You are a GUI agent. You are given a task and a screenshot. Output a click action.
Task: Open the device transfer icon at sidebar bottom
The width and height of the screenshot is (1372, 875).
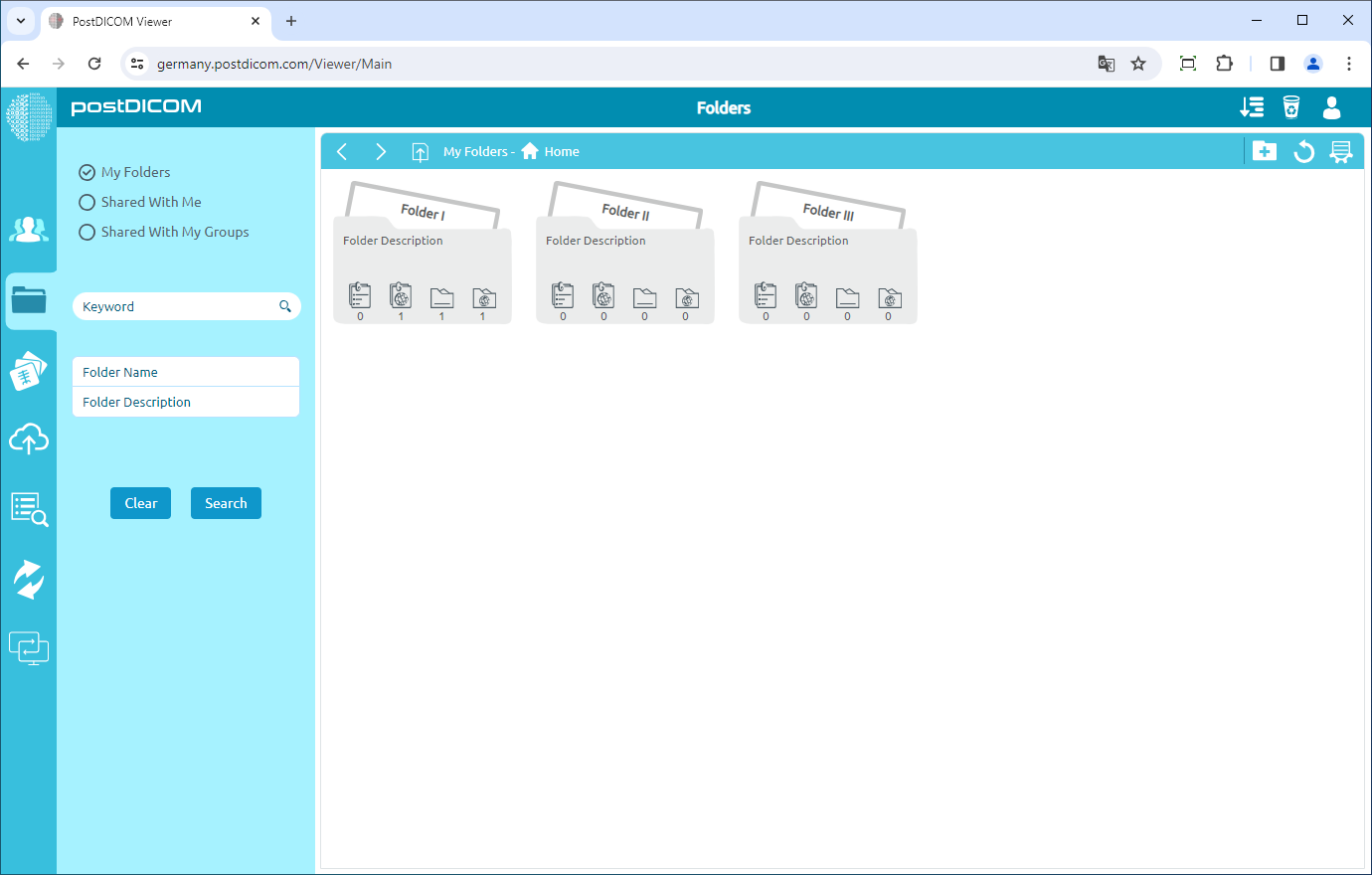pyautogui.click(x=29, y=647)
